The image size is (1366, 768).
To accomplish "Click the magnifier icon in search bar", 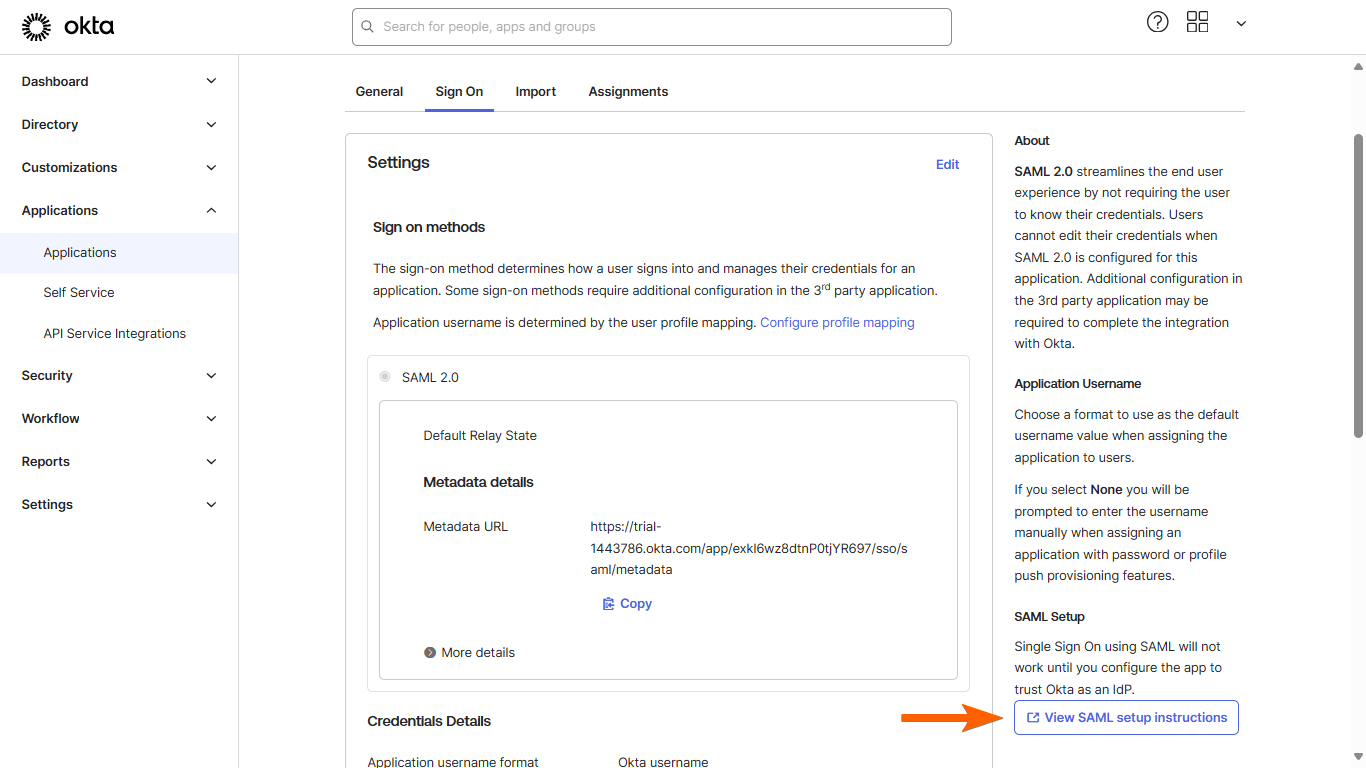I will 368,27.
